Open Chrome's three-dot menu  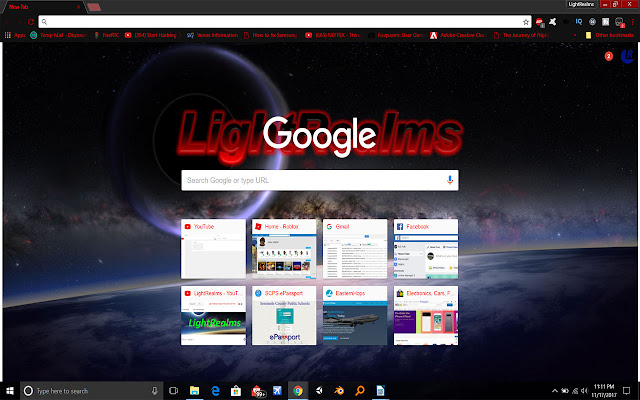(633, 22)
